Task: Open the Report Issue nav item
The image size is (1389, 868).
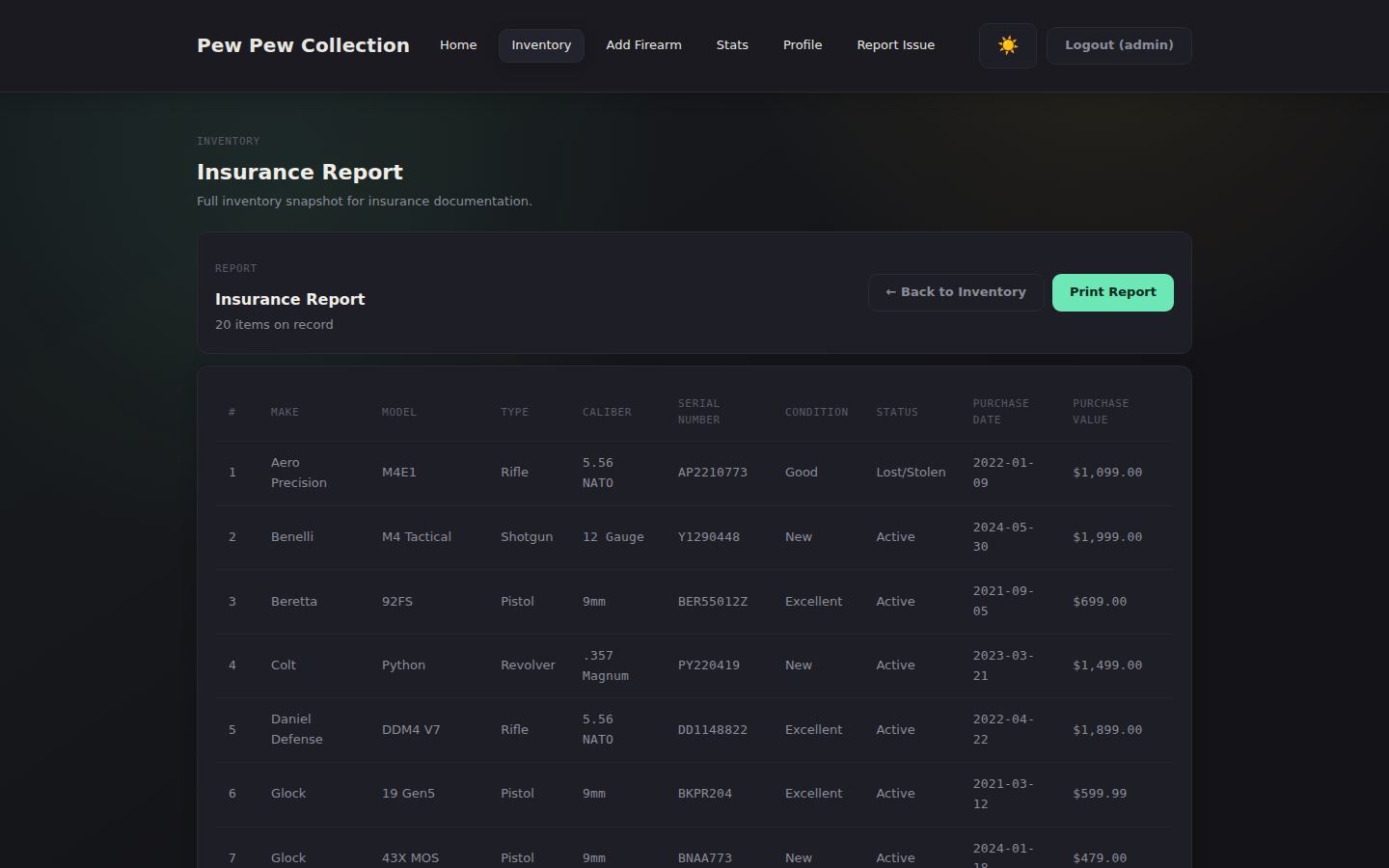Action: pos(895,45)
